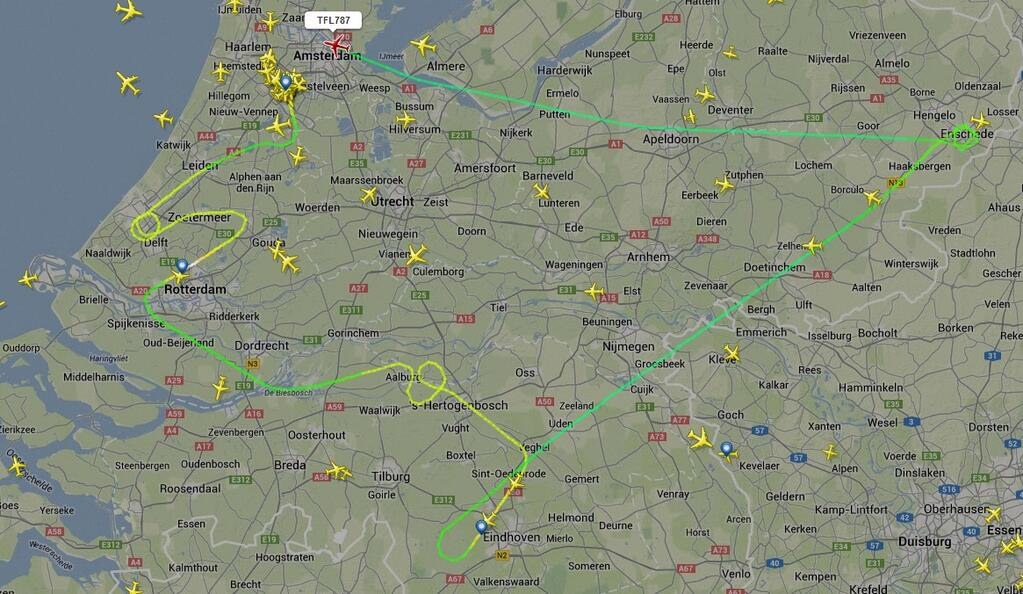Click the Eindhoven airport pin marker

tap(481, 526)
